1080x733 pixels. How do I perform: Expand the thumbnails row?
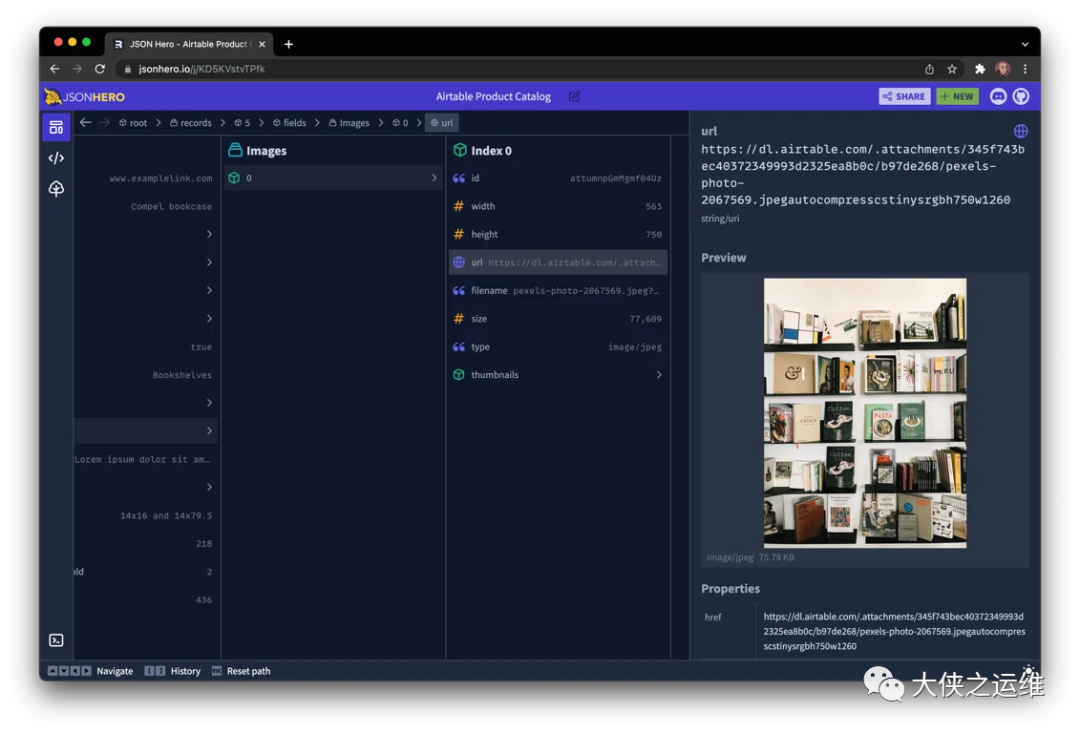tap(558, 375)
